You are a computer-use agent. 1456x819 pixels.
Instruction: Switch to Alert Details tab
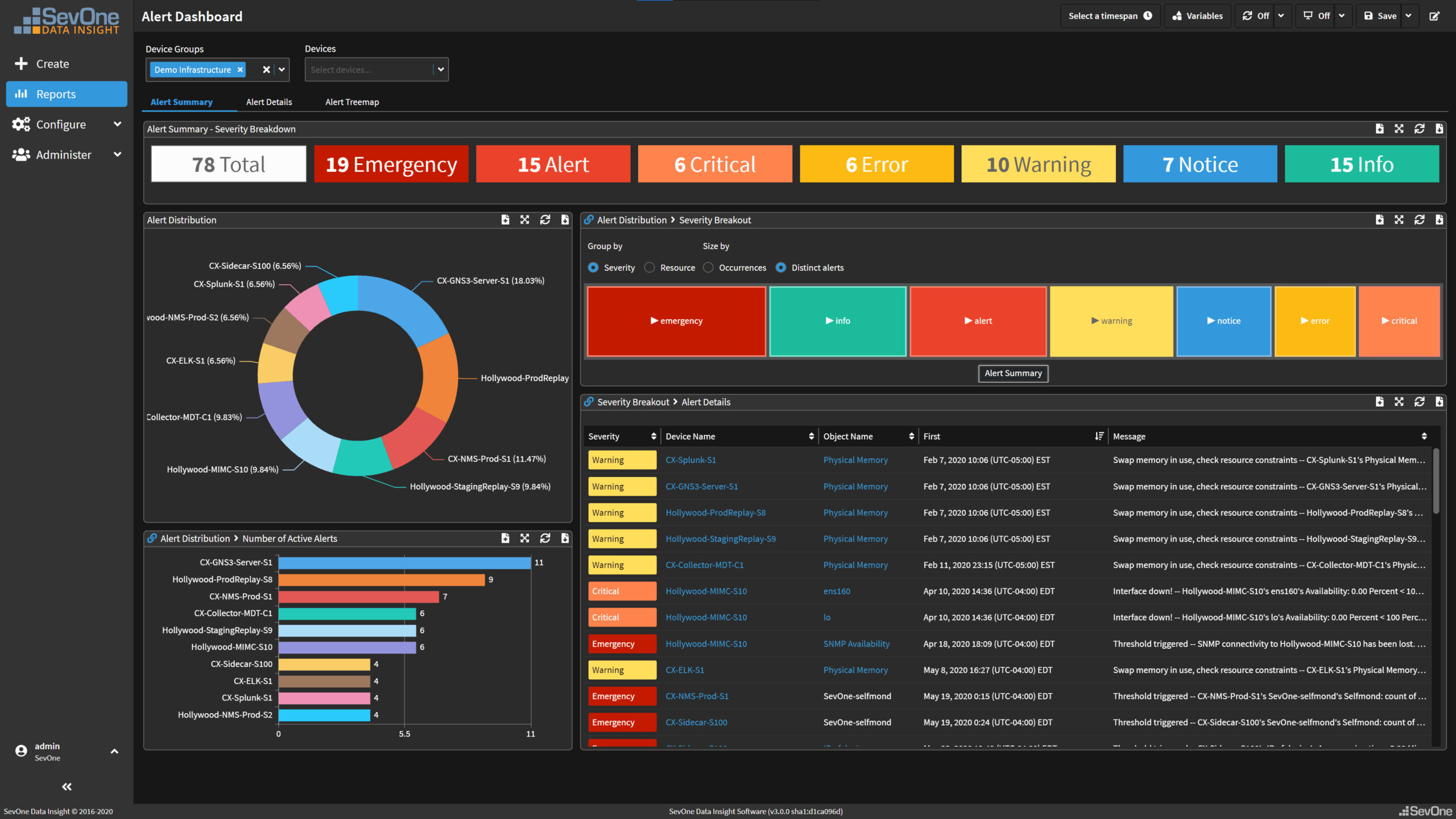269,102
